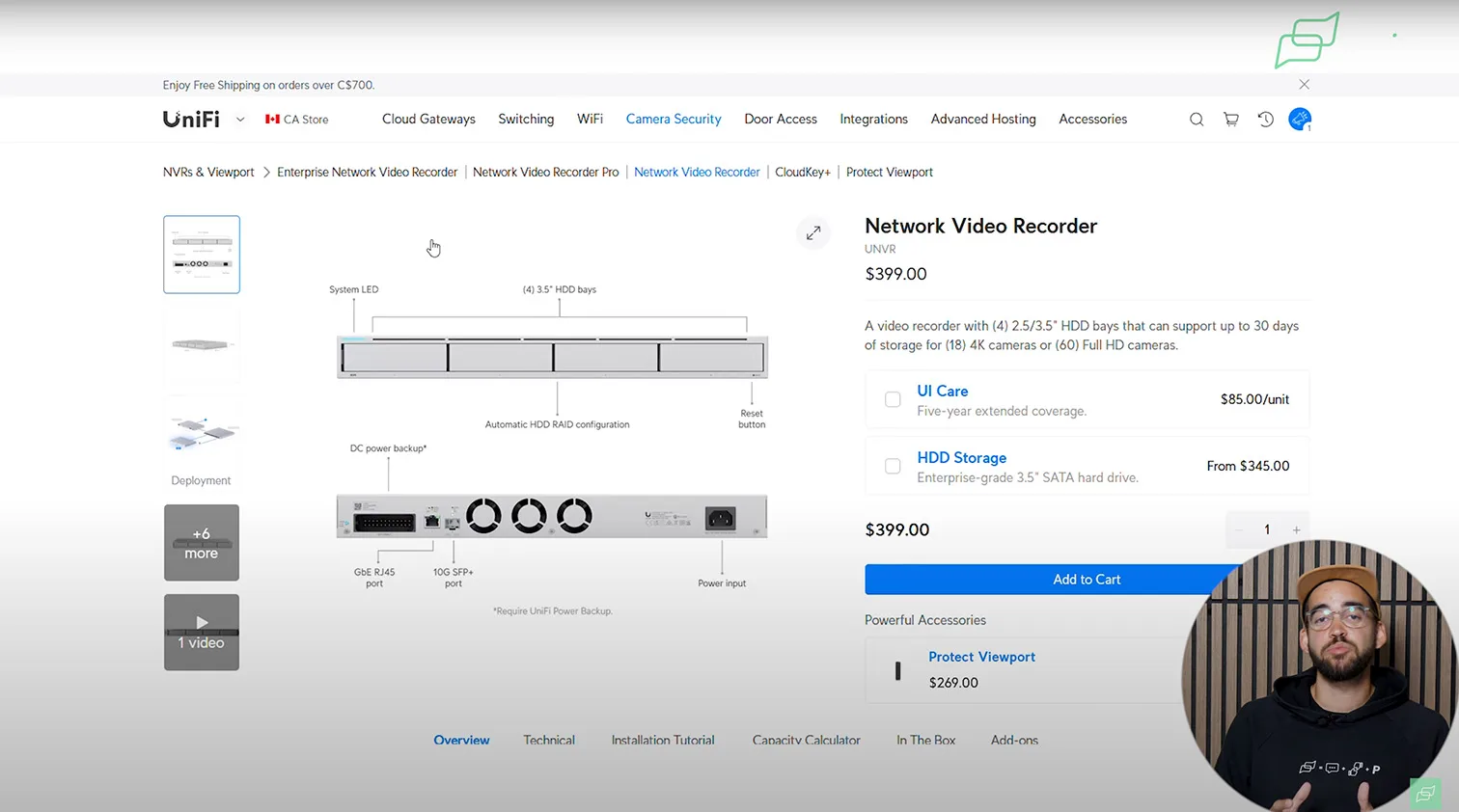Click the front panel diagram image

click(x=552, y=357)
